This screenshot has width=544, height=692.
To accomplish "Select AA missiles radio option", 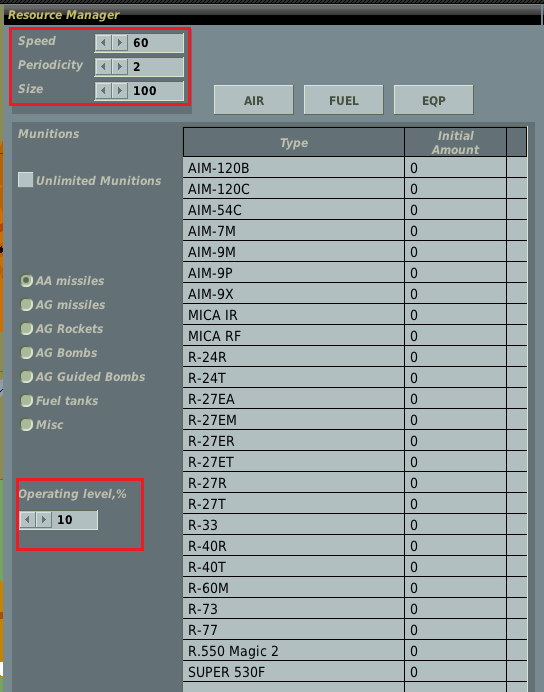I will coord(26,281).
